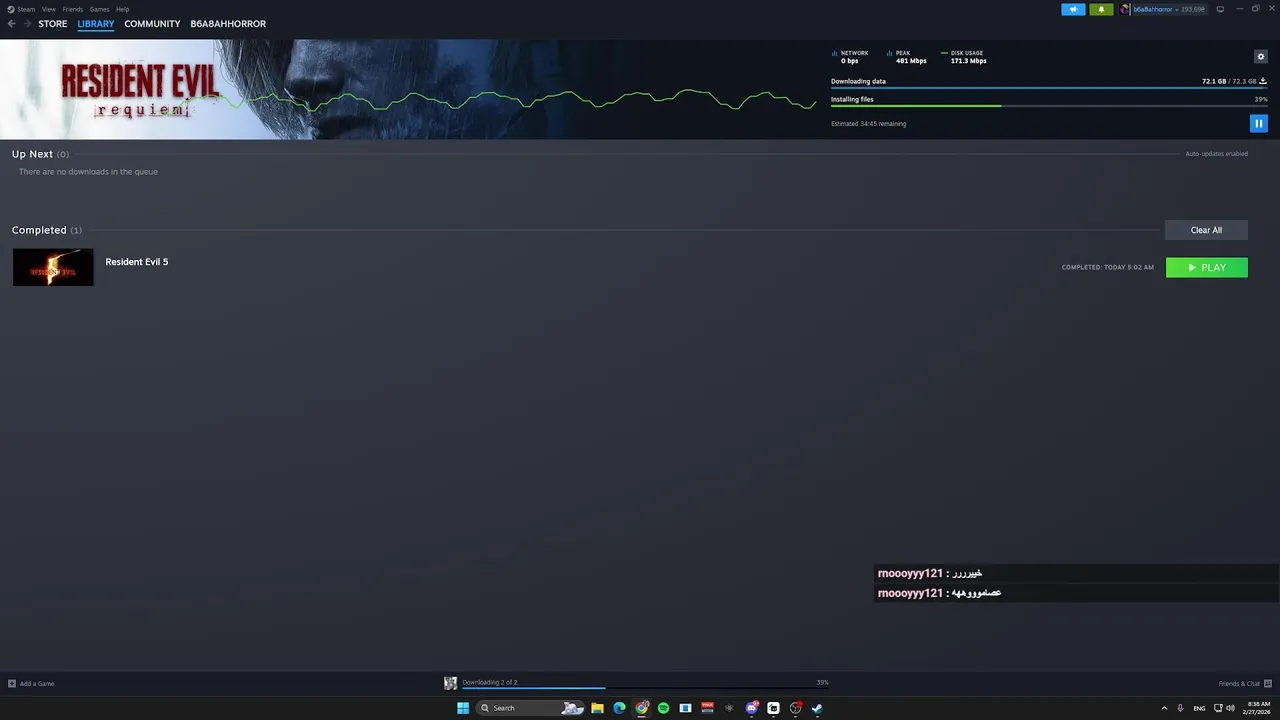Screen dimensions: 1280x720
Task: Open Spotify from taskbar
Action: tap(663, 708)
